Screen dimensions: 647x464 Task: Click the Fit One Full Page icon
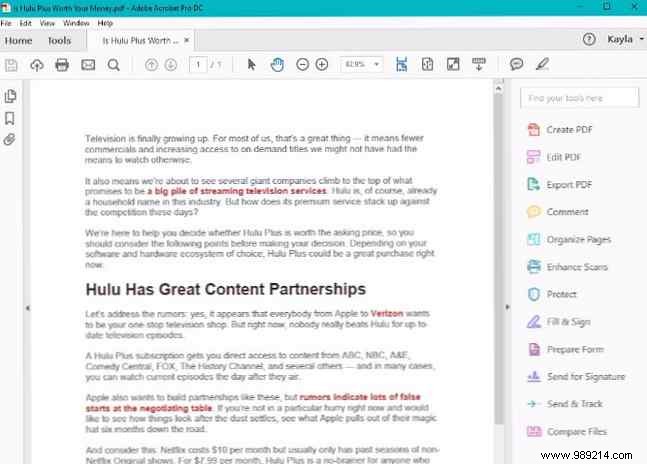[x=427, y=64]
